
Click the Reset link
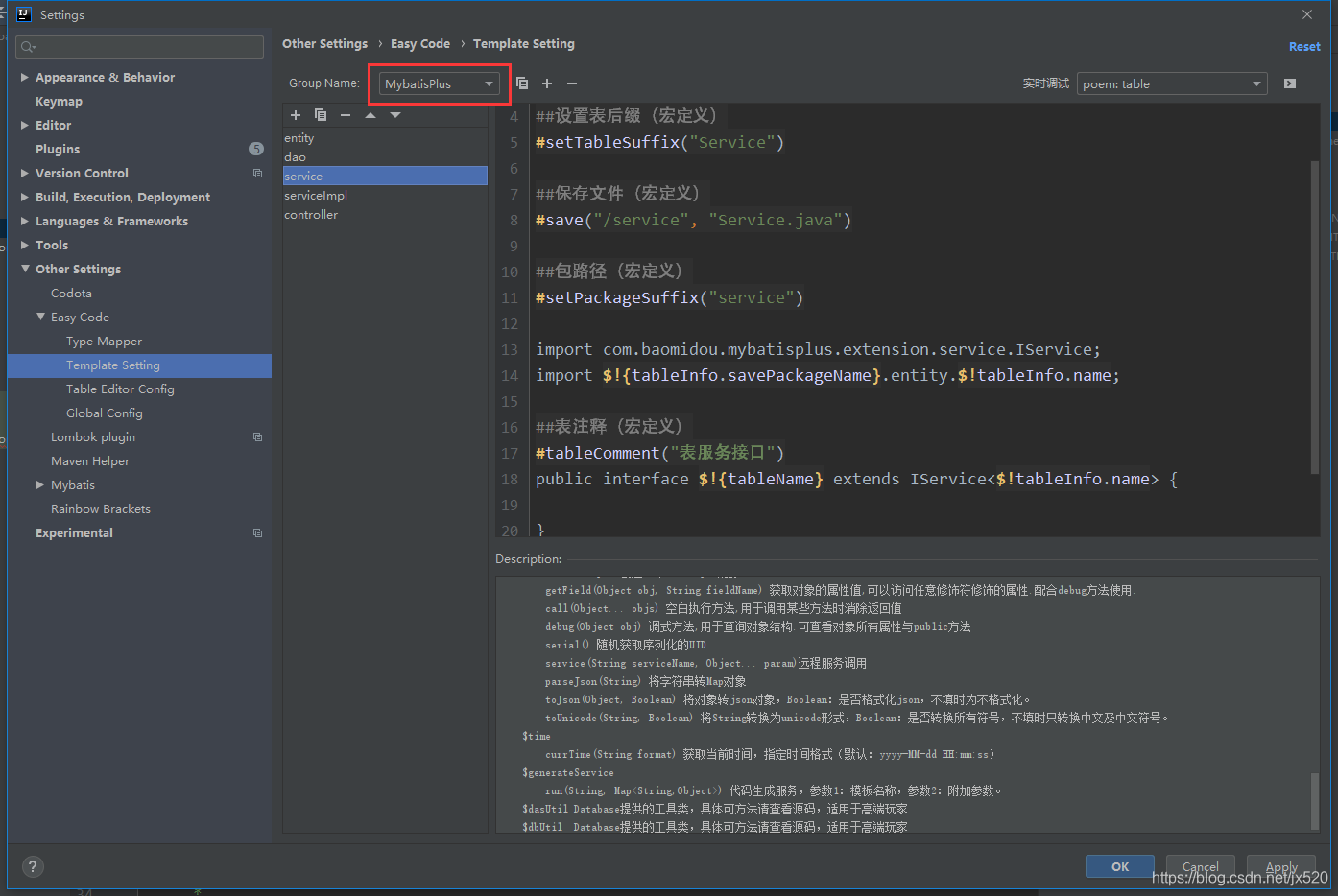click(1304, 46)
